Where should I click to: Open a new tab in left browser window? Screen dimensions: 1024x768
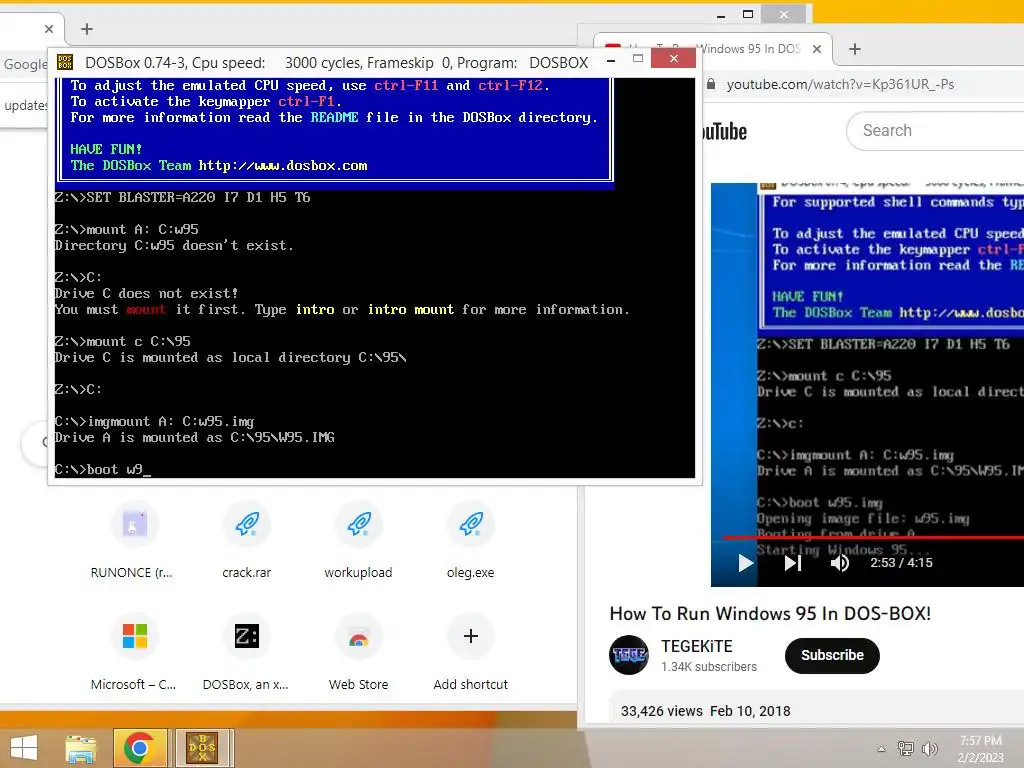tap(87, 29)
